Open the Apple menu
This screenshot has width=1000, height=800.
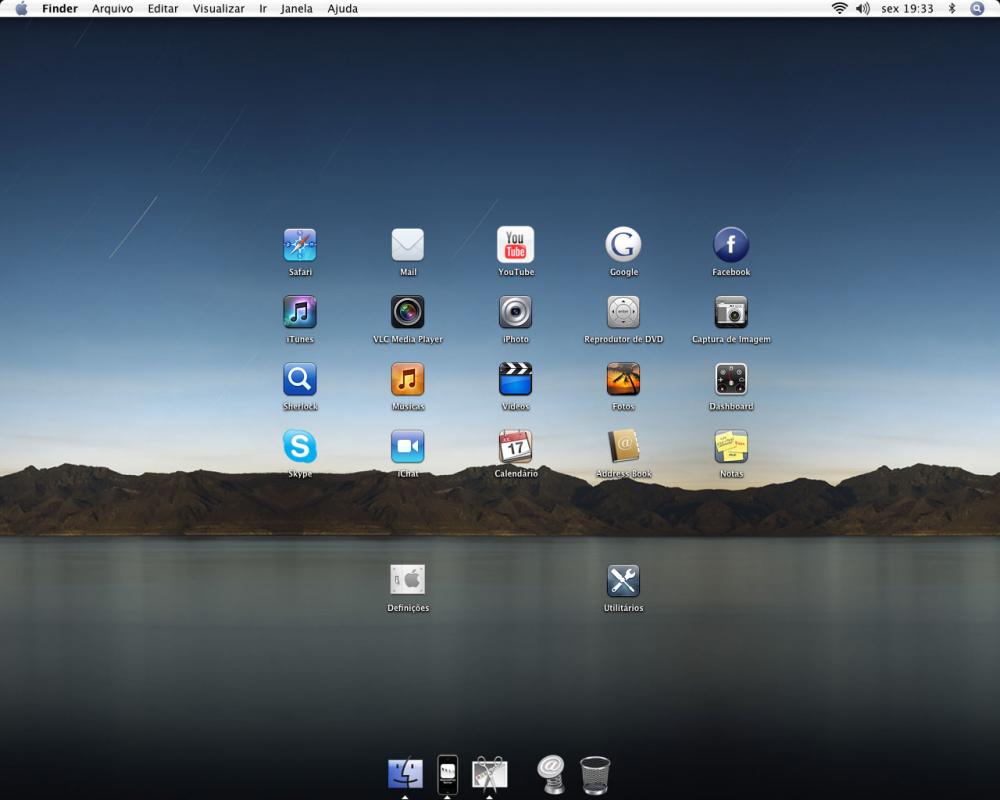[x=21, y=8]
